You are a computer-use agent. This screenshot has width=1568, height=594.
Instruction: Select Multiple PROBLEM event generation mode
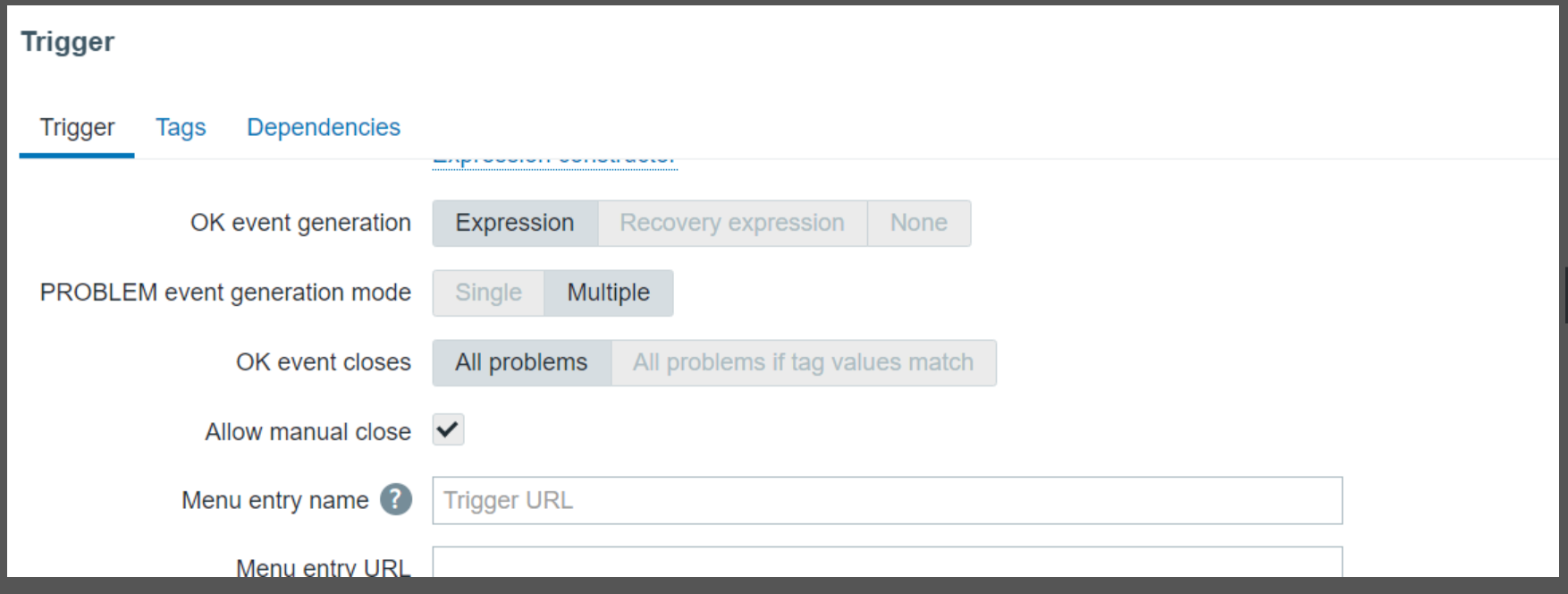[x=608, y=293]
